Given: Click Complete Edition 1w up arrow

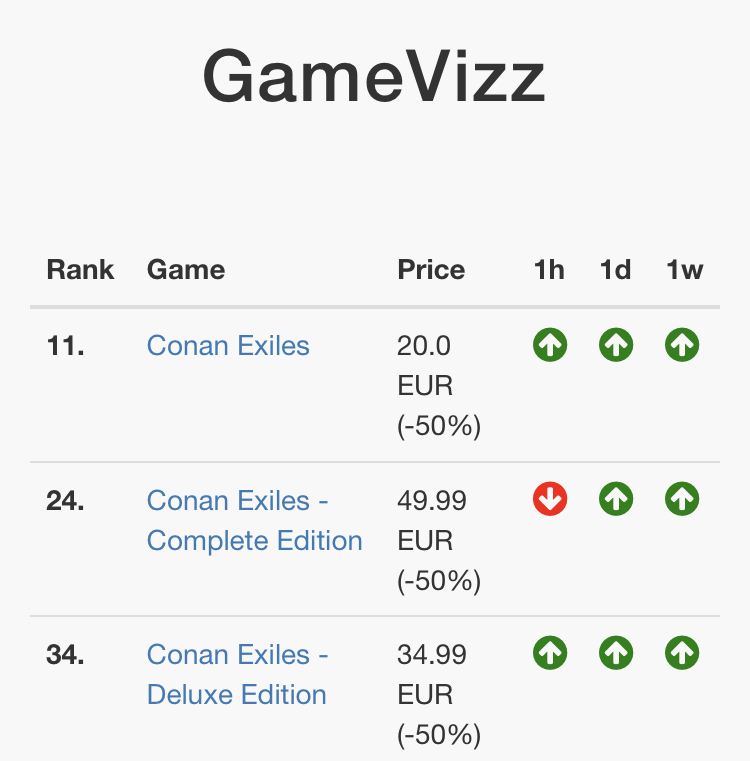Looking at the screenshot, I should coord(682,500).
